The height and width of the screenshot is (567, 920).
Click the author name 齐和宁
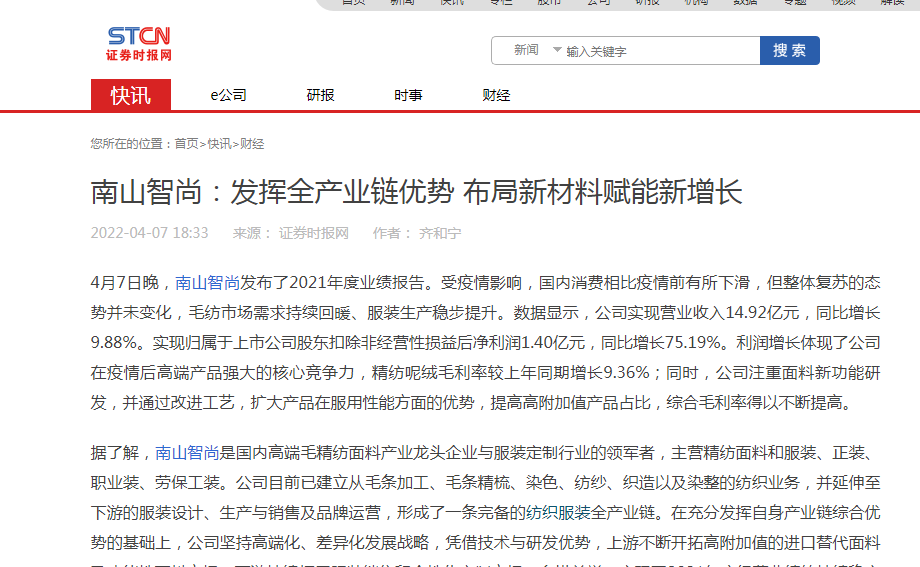(x=440, y=233)
